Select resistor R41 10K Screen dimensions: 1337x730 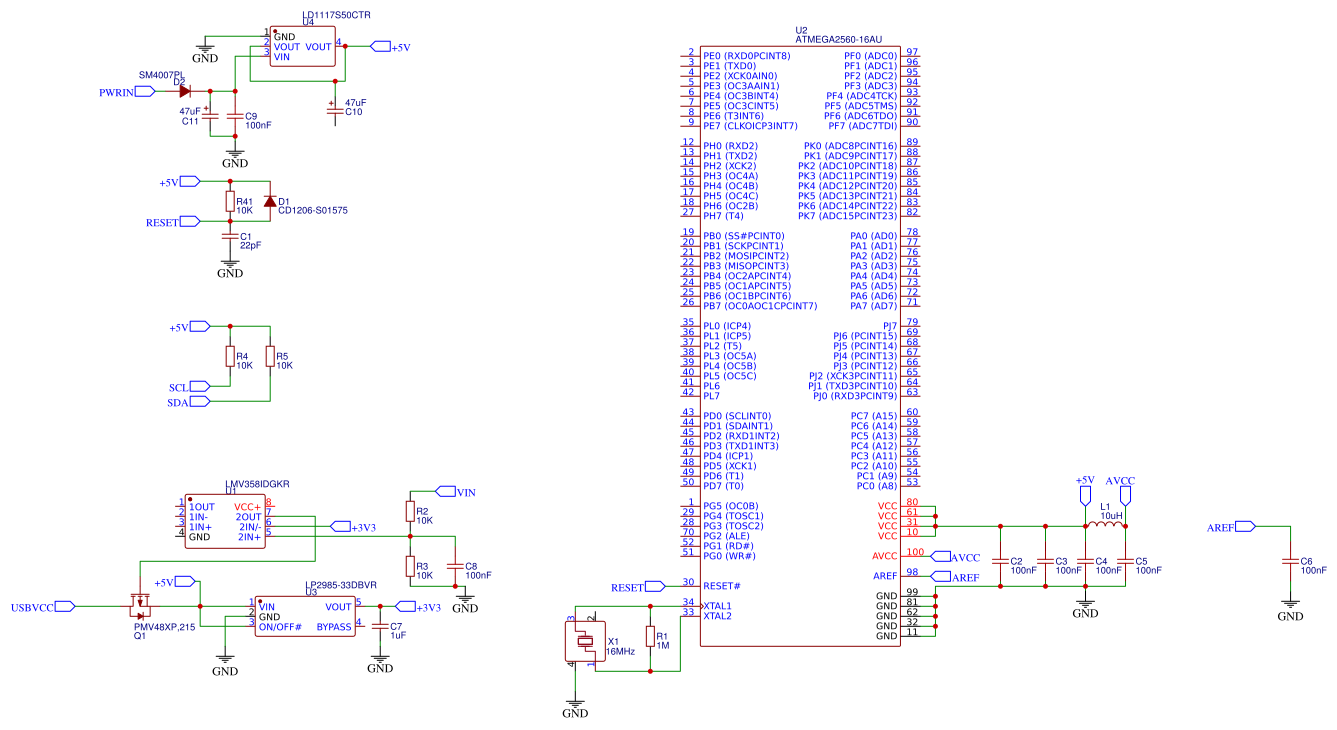click(x=230, y=203)
